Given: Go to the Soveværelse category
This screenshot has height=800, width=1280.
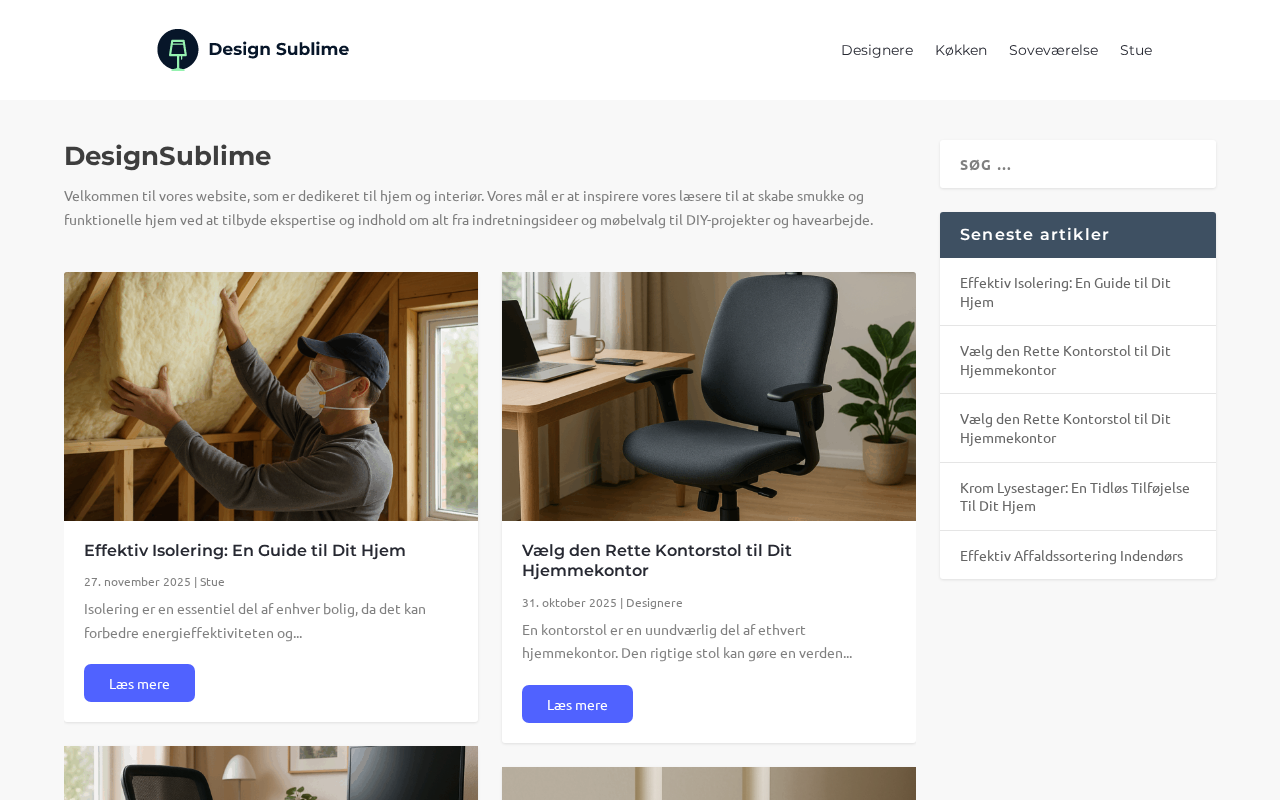Looking at the screenshot, I should coord(1053,50).
